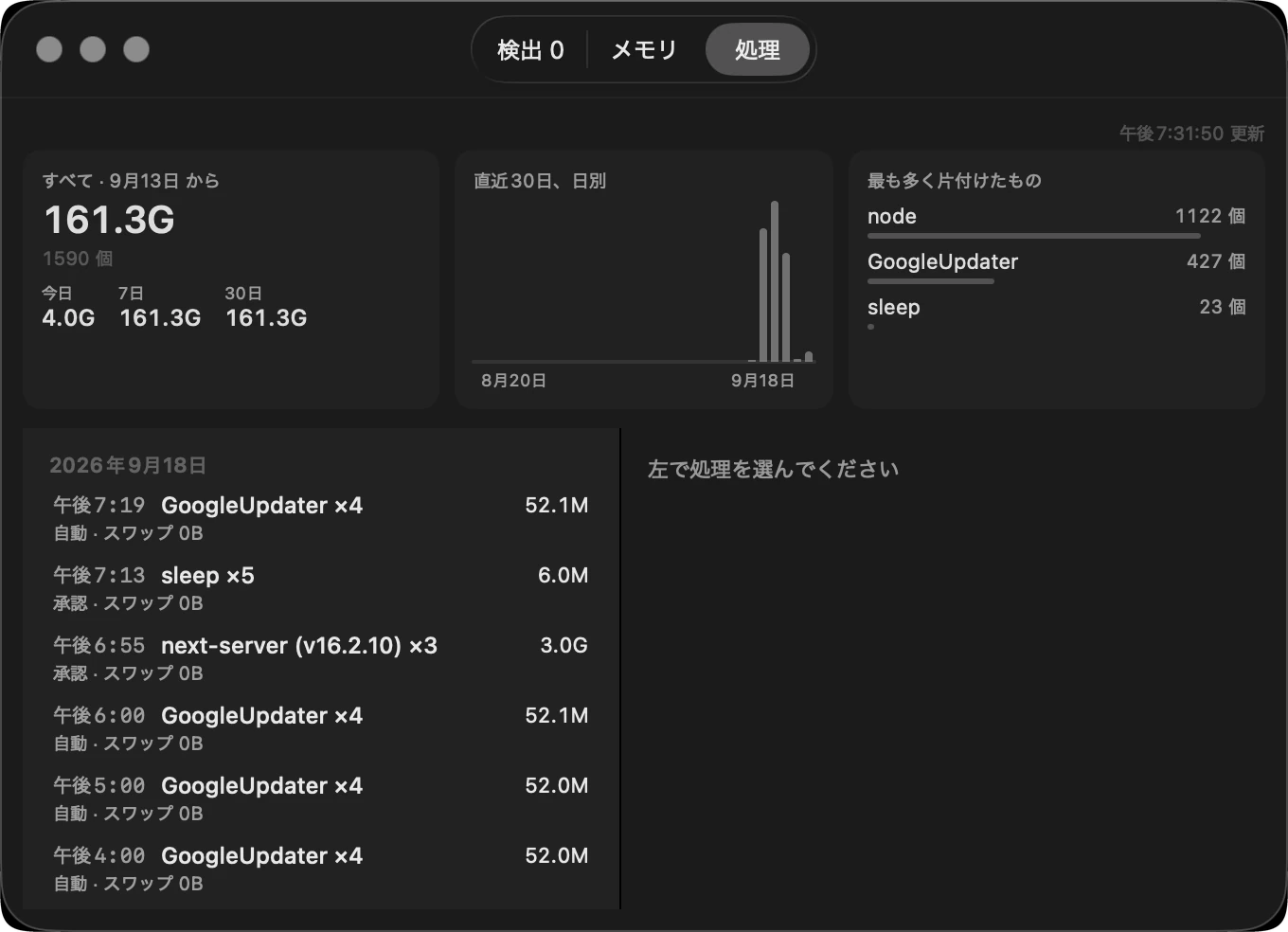This screenshot has width=1288, height=932.
Task: Select the 処理 tab
Action: 757,50
